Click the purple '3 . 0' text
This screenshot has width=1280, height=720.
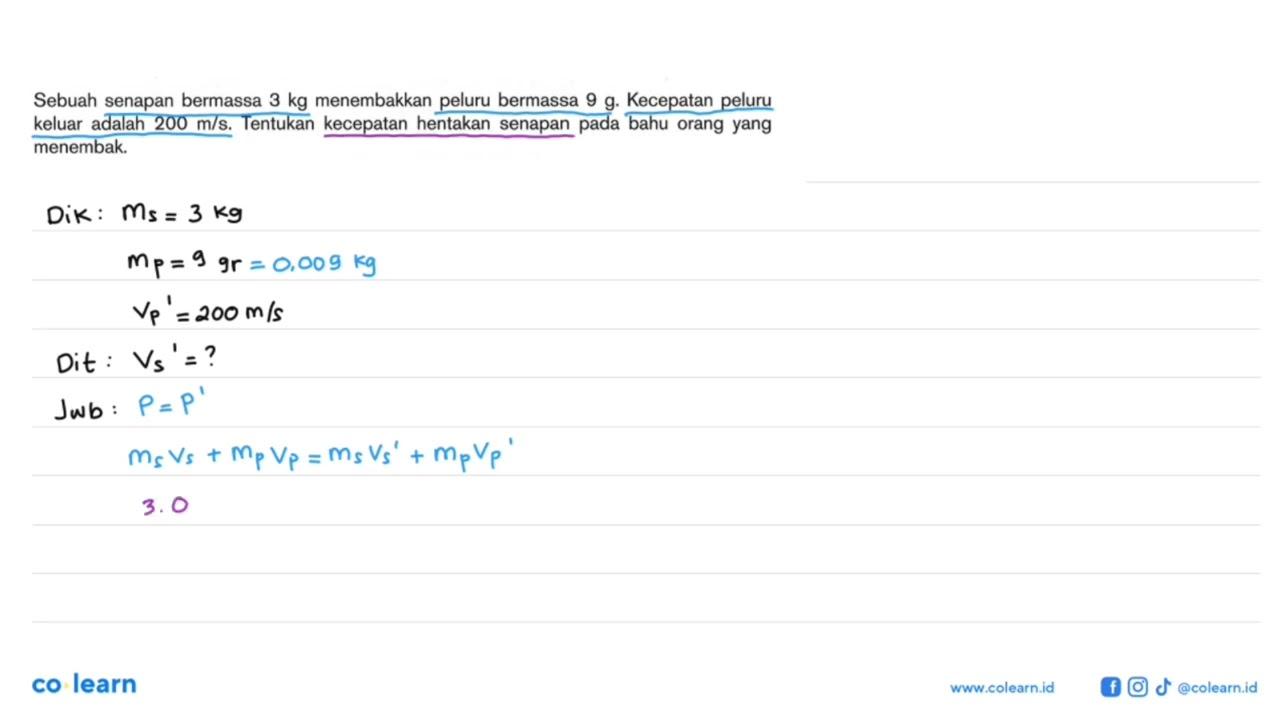tap(165, 506)
